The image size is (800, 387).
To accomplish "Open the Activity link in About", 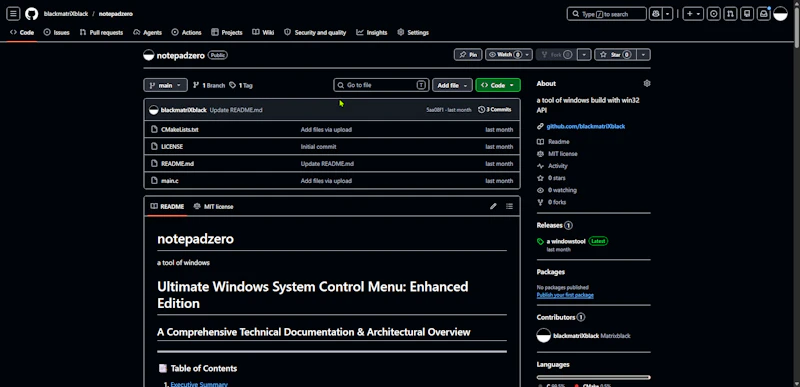I will click(x=558, y=166).
